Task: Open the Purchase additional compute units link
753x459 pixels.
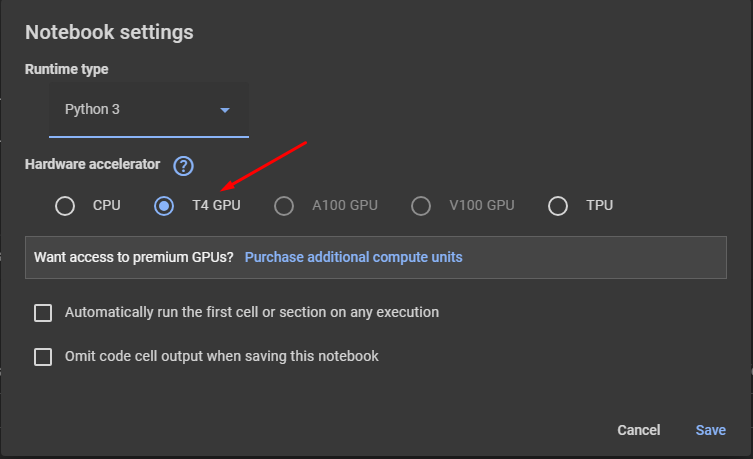Action: (353, 257)
